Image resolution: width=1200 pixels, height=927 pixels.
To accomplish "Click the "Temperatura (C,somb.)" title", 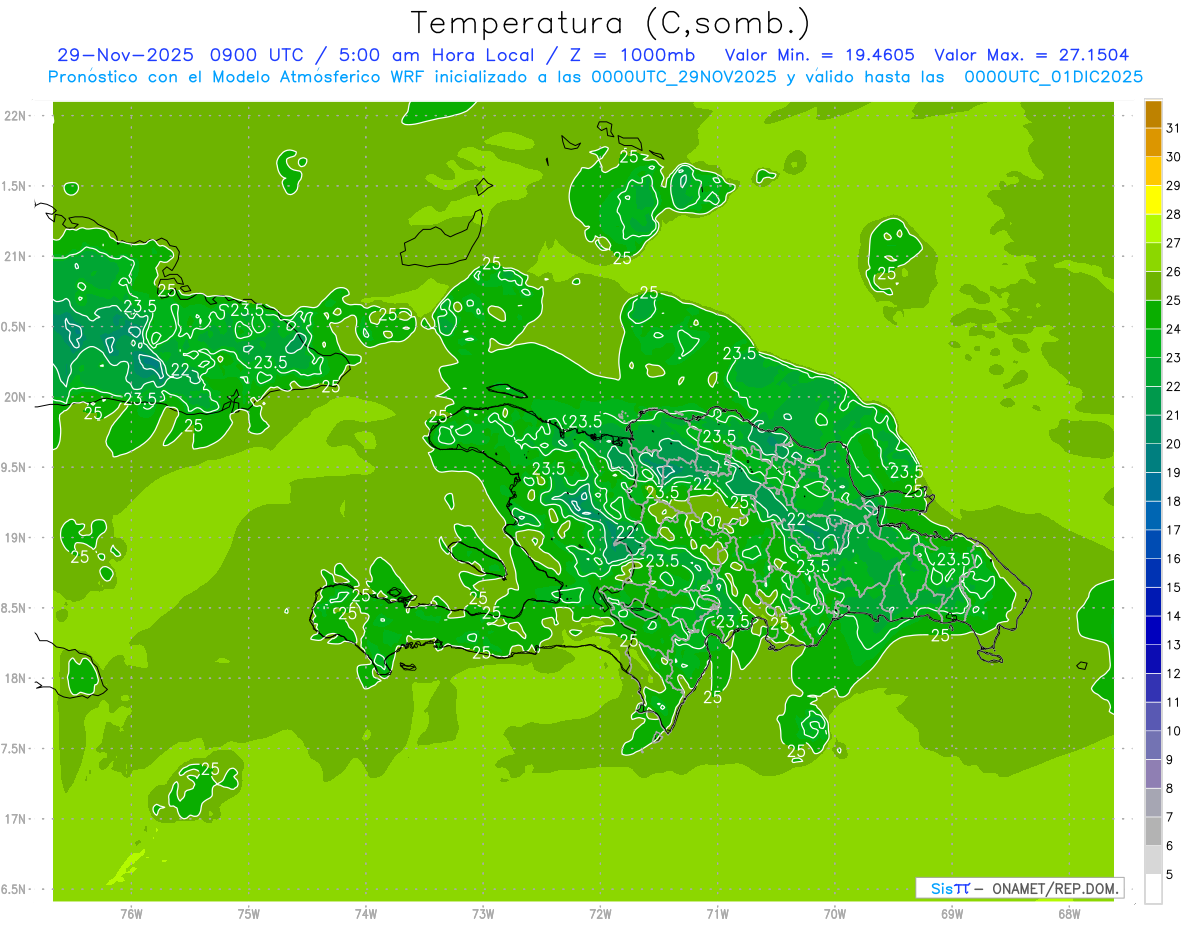I will pyautogui.click(x=610, y=23).
